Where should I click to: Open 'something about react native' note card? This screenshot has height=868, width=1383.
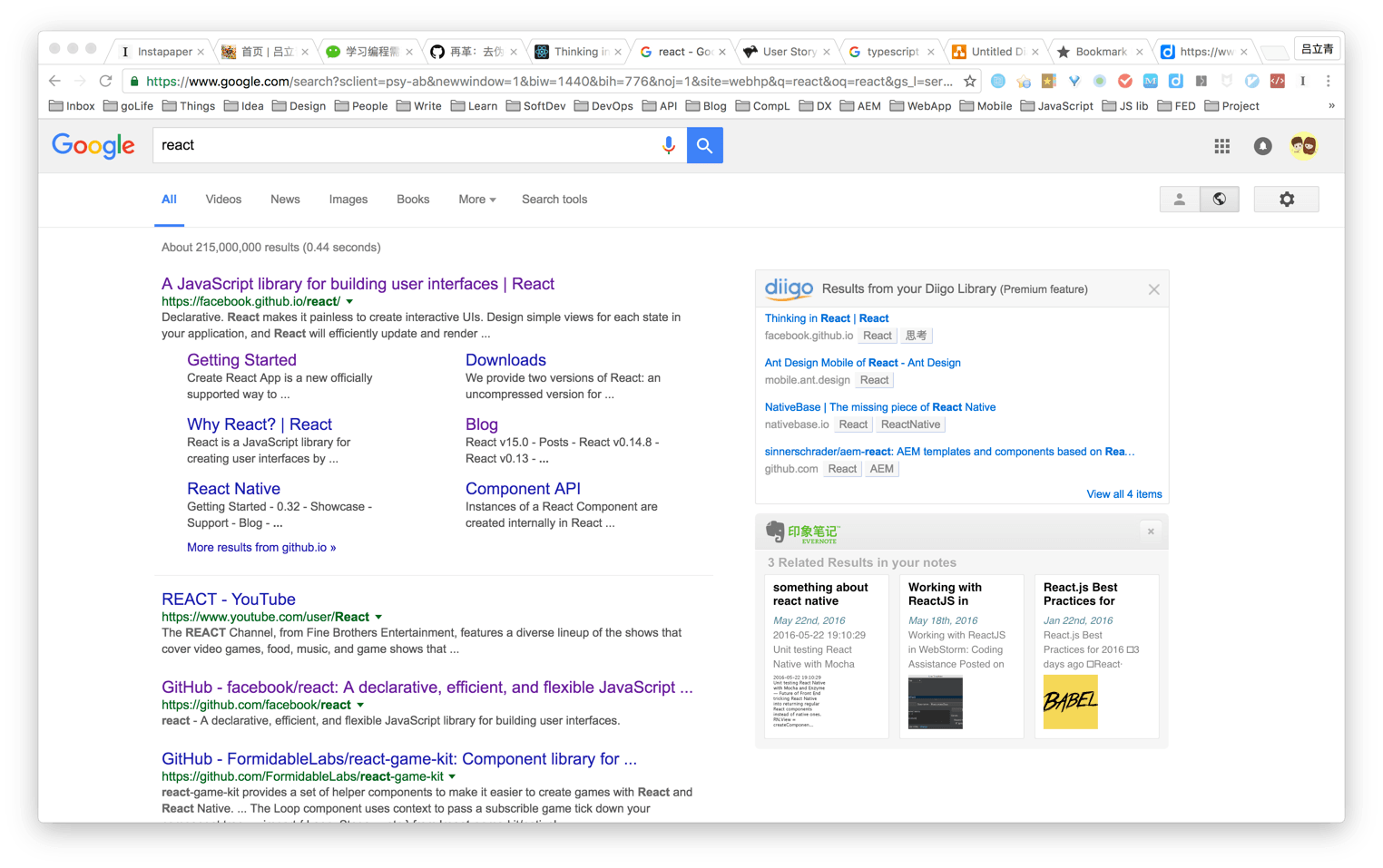pyautogui.click(x=827, y=656)
